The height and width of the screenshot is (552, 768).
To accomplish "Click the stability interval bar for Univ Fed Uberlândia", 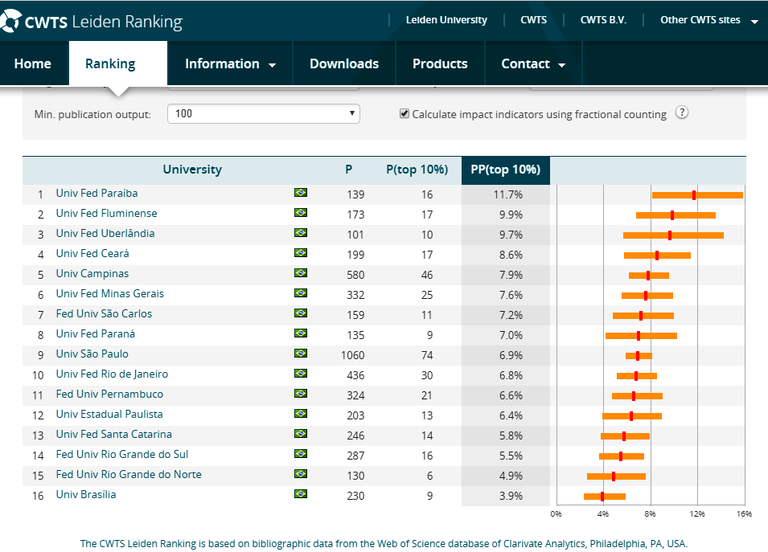I will point(673,235).
